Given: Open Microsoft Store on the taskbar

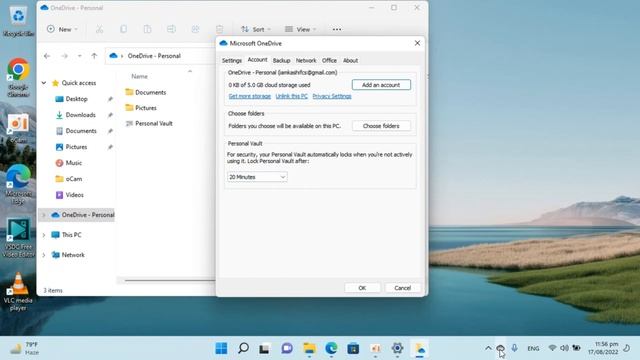Looking at the screenshot, I should point(353,348).
